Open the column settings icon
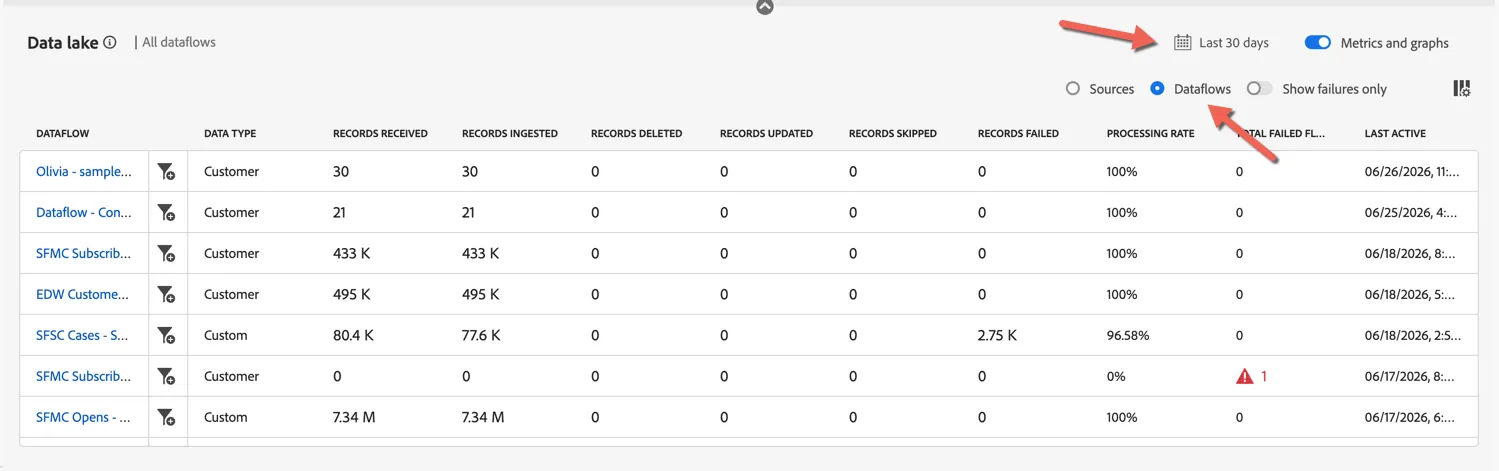The image size is (1499, 471). (x=1462, y=88)
